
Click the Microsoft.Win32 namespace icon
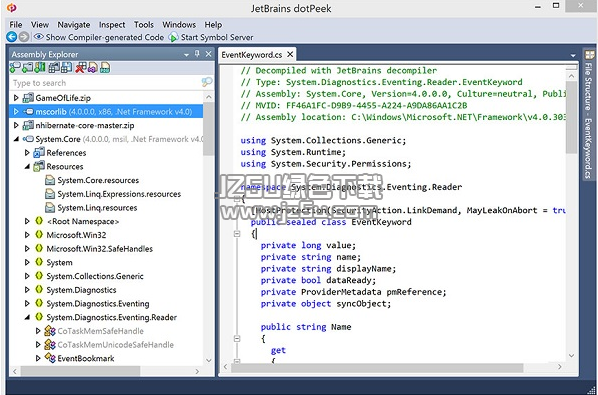(x=39, y=235)
